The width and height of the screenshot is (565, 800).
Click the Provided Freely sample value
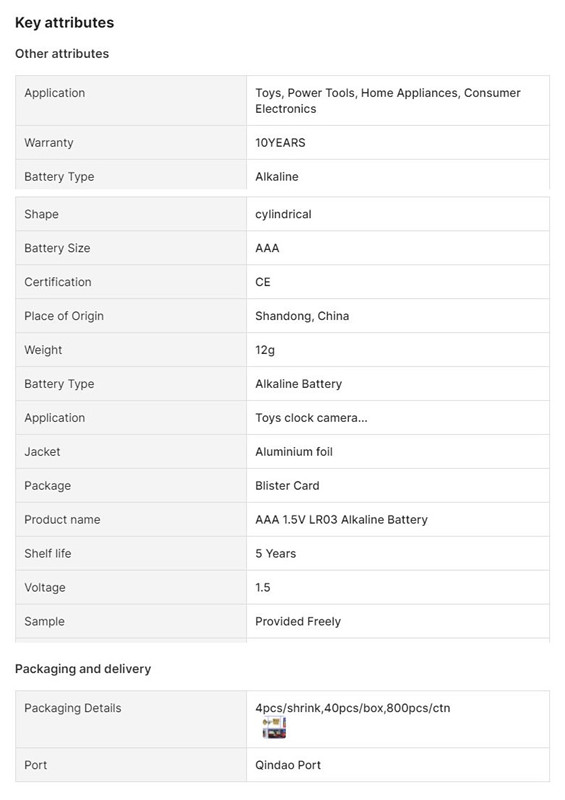click(x=298, y=621)
